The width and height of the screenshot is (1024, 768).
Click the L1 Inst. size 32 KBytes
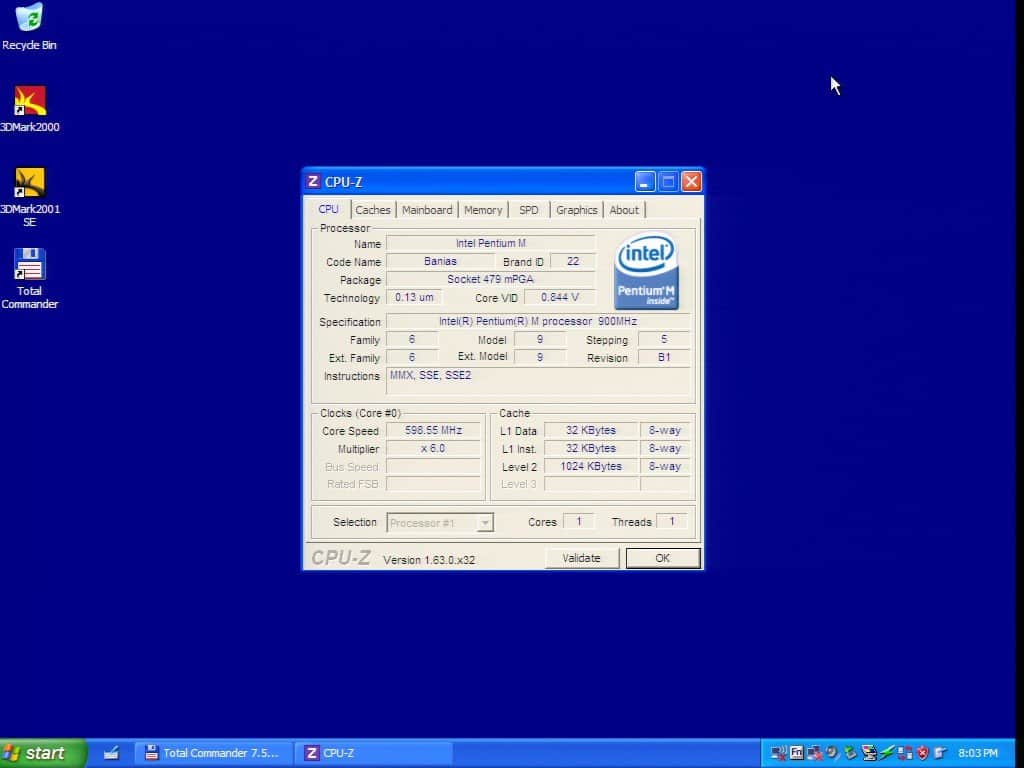pos(591,449)
